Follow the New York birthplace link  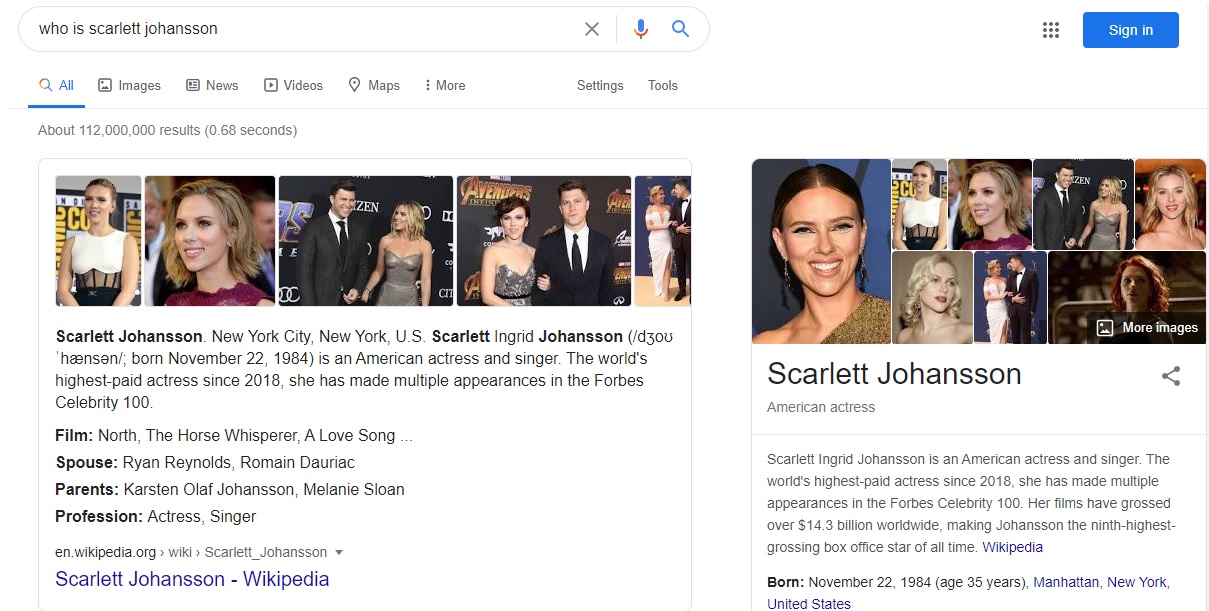pyautogui.click(x=1137, y=582)
